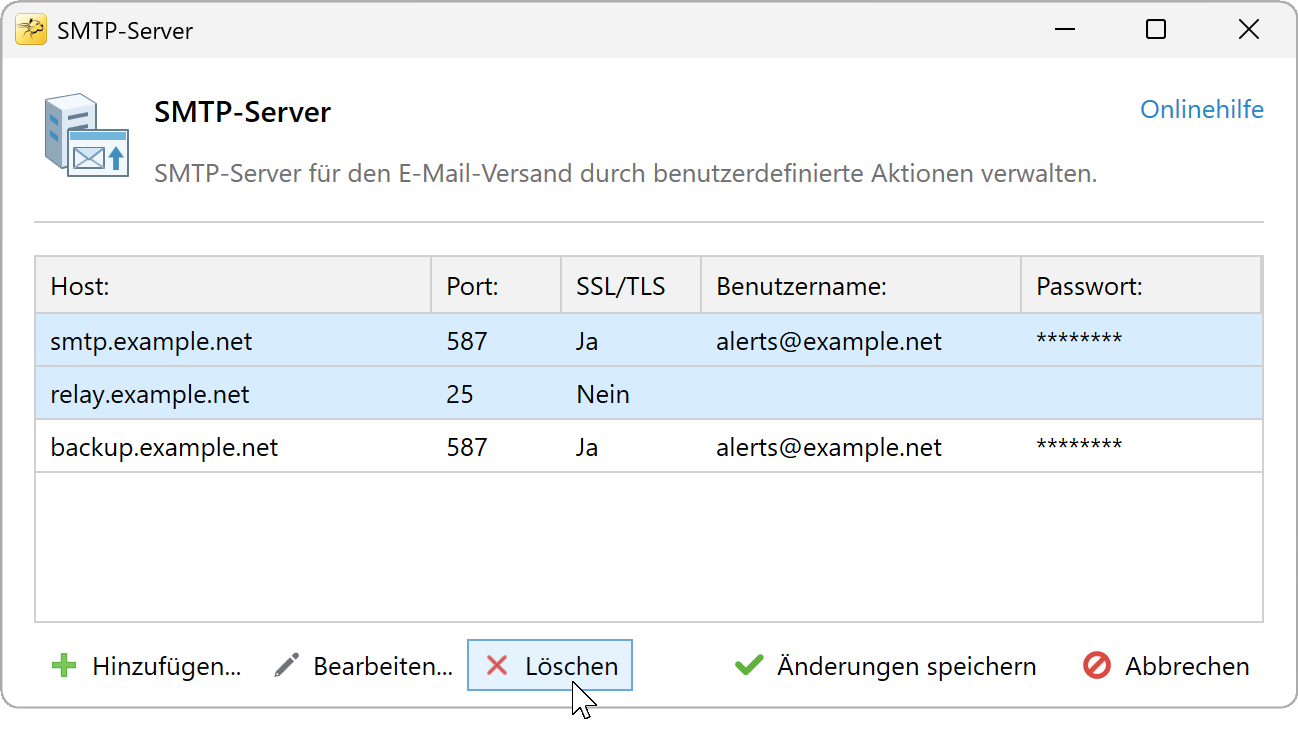1298x750 pixels.
Task: Click Hinzufügen... button label
Action: [167, 666]
